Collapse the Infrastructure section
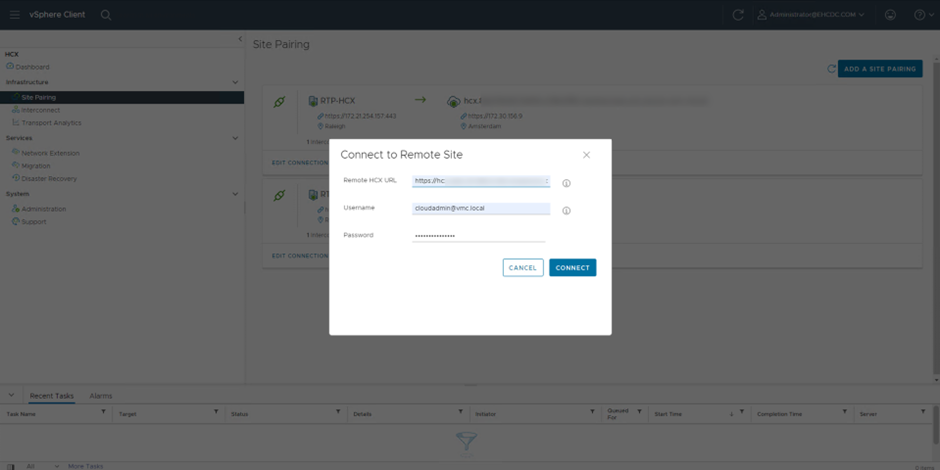Image resolution: width=940 pixels, height=470 pixels. (235, 82)
